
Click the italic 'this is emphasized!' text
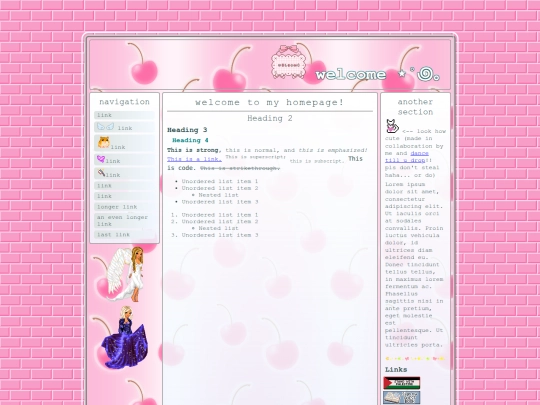coord(333,150)
